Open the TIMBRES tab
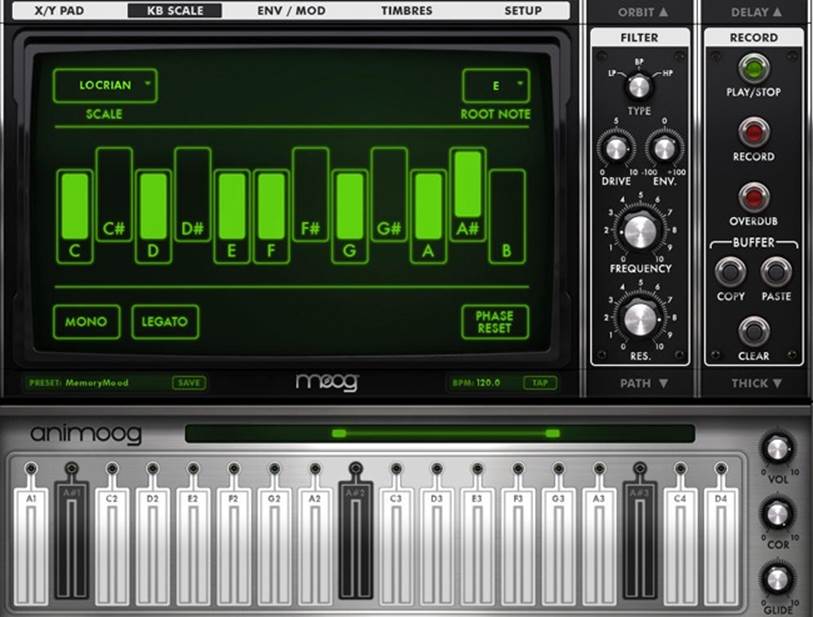Image resolution: width=813 pixels, height=617 pixels. click(x=406, y=10)
